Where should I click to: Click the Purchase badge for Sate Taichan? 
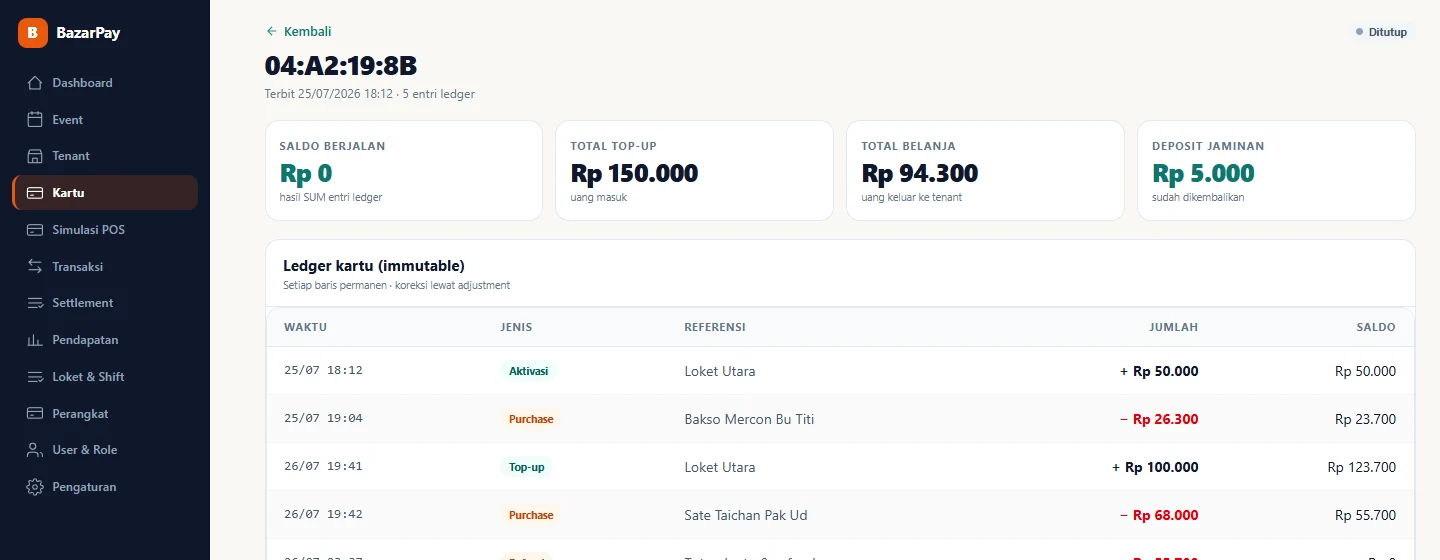coord(531,515)
